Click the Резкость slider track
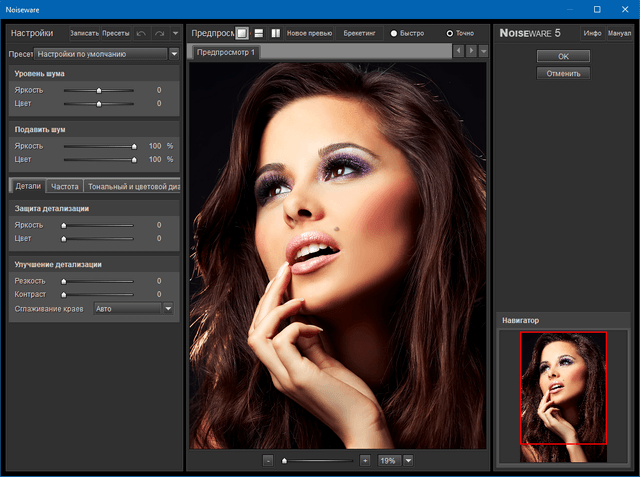640x477 pixels. tap(98, 281)
